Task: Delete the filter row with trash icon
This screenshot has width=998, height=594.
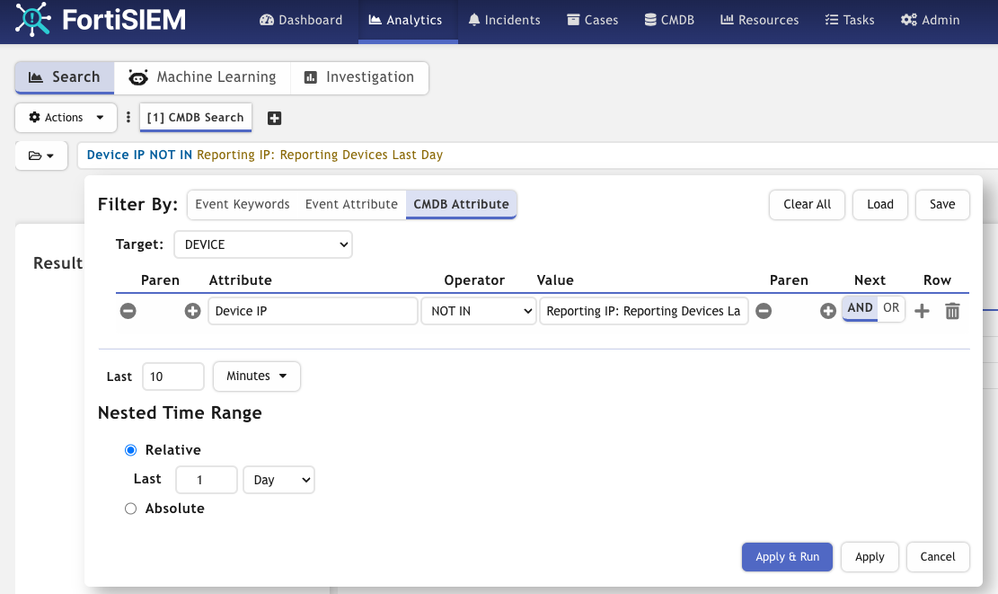Action: point(952,311)
